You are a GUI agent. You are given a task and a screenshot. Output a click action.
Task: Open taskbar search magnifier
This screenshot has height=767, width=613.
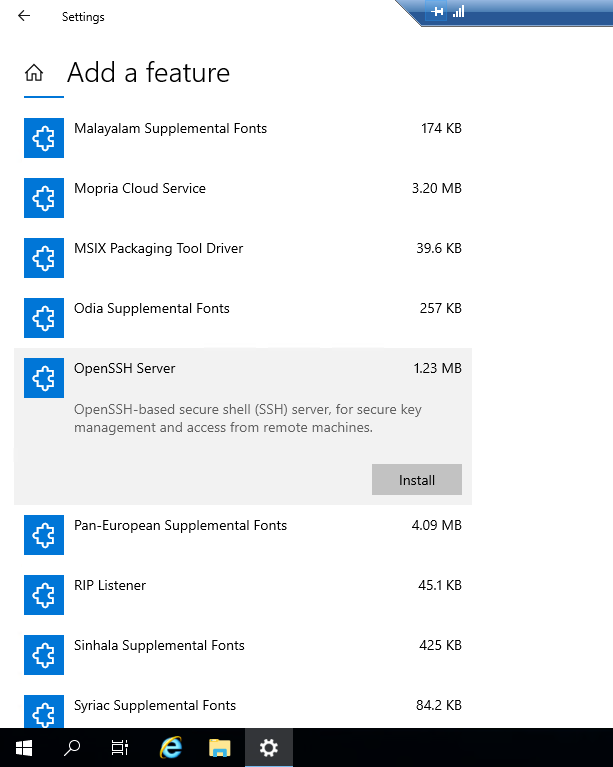click(72, 747)
